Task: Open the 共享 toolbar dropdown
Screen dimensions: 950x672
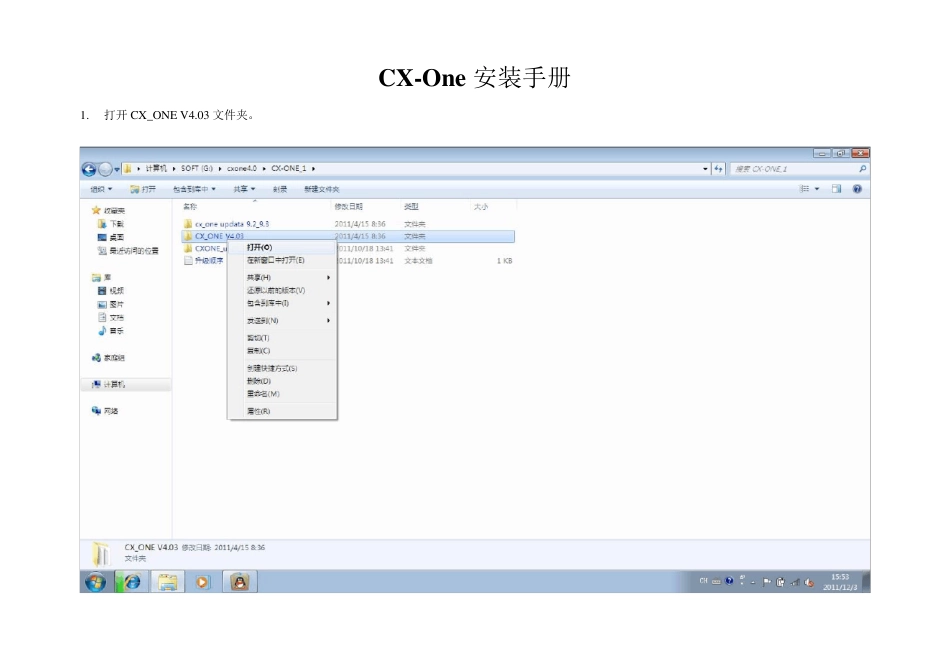Action: tap(244, 189)
